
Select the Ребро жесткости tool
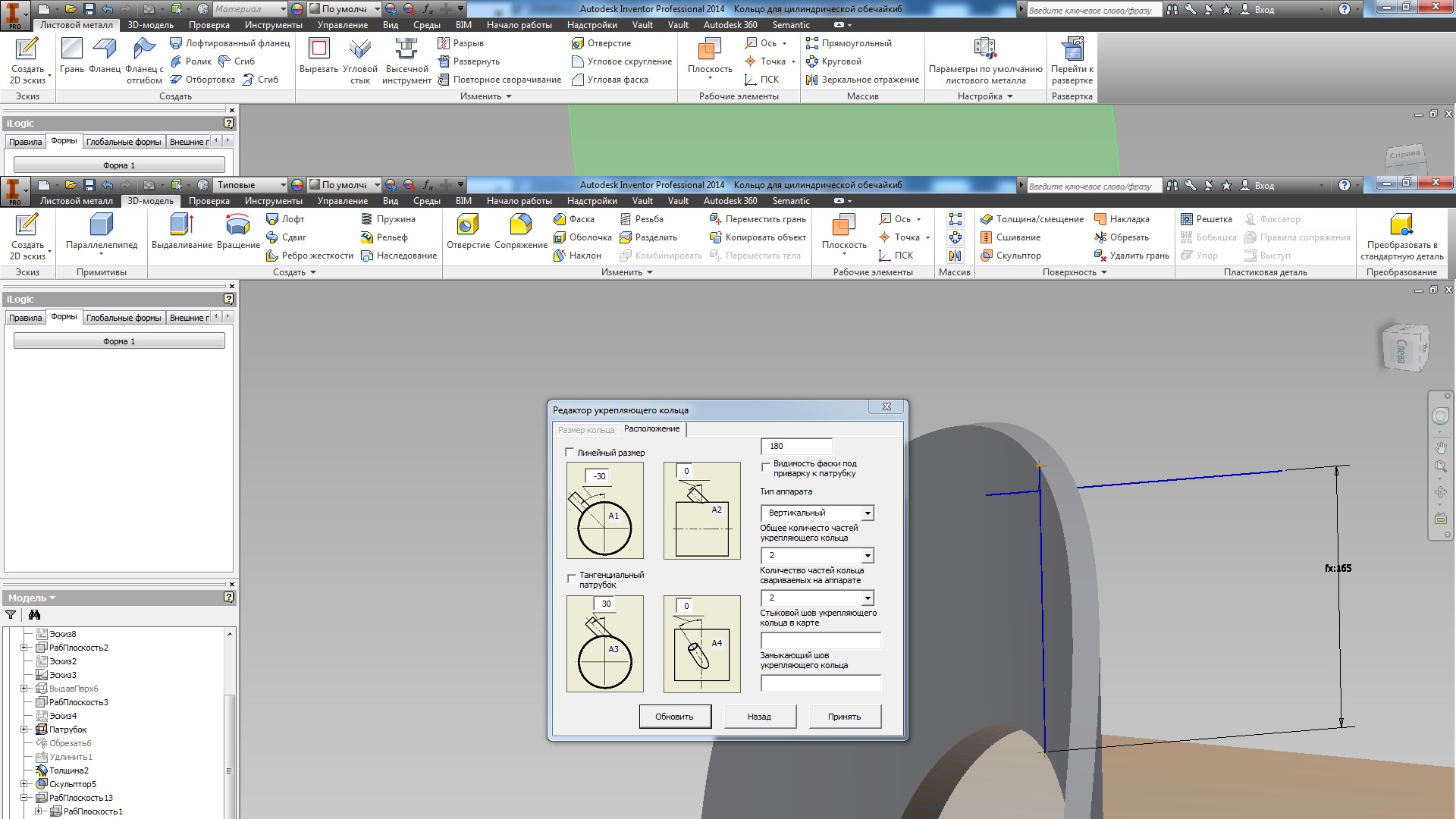tap(309, 256)
